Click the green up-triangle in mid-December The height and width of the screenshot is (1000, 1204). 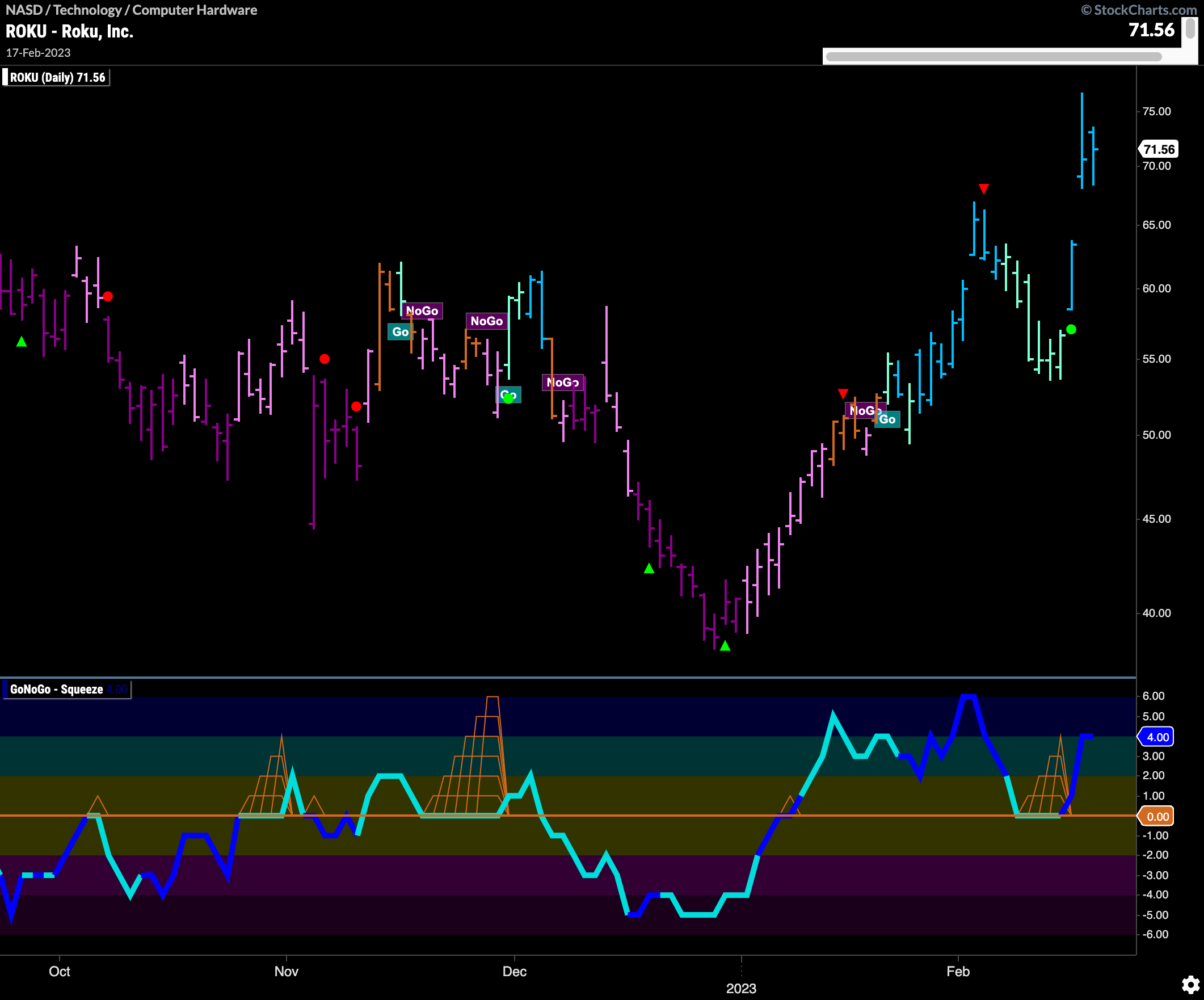[x=649, y=568]
